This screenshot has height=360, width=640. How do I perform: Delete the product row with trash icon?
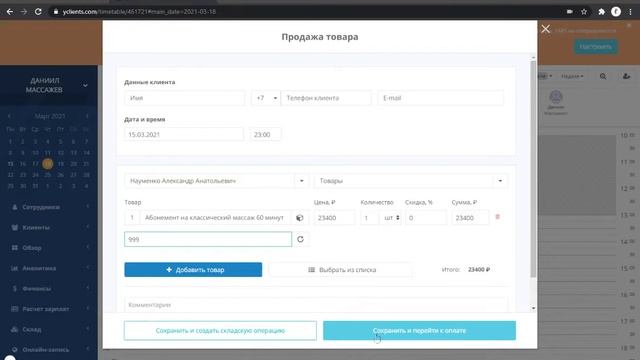click(497, 217)
